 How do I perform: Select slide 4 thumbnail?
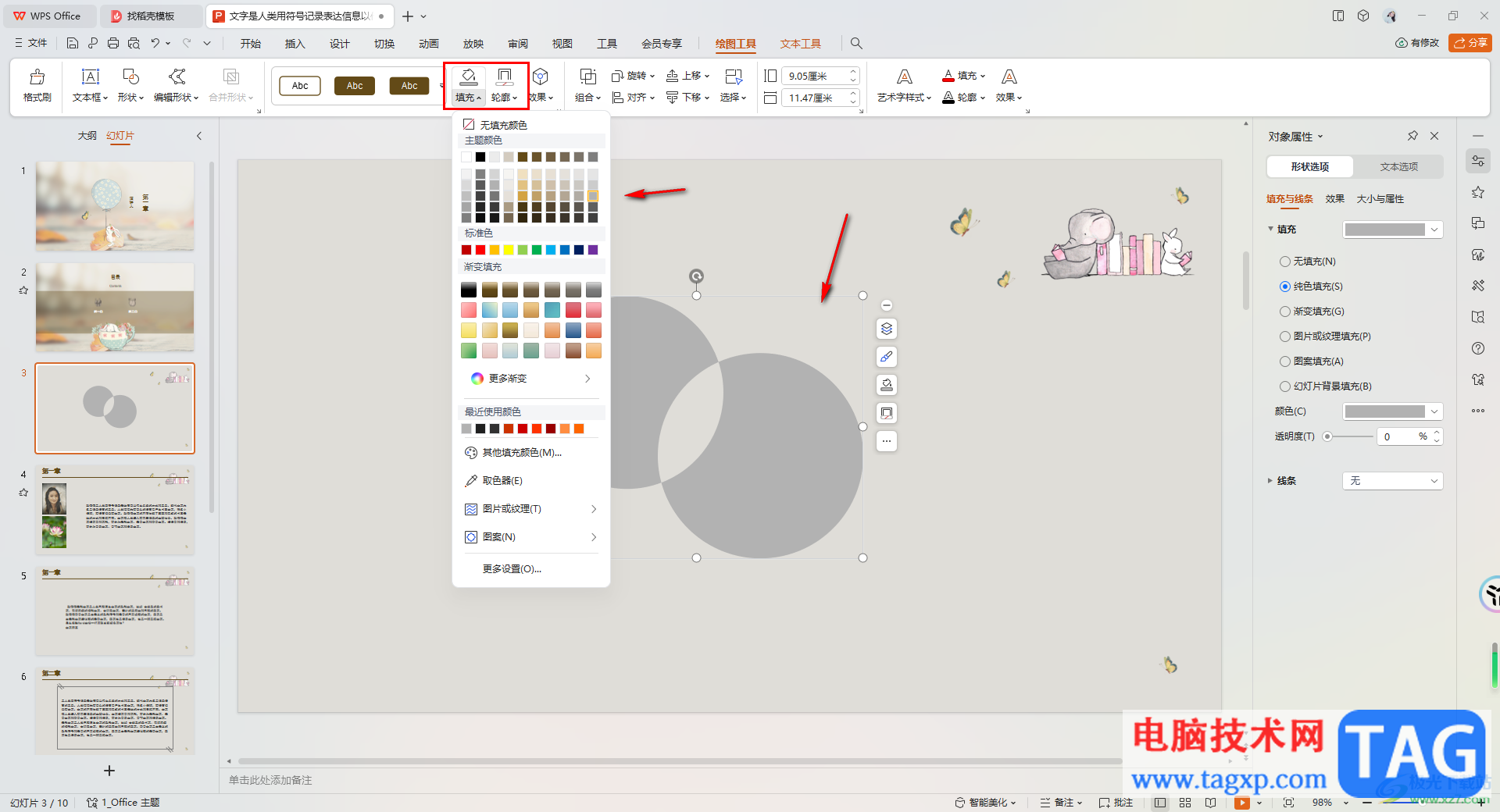pos(115,510)
